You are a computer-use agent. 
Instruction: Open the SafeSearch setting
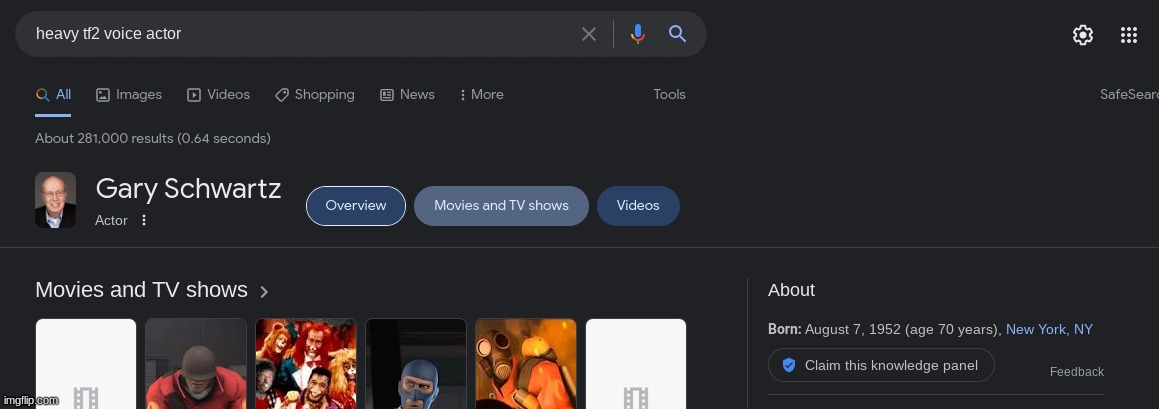click(1129, 95)
